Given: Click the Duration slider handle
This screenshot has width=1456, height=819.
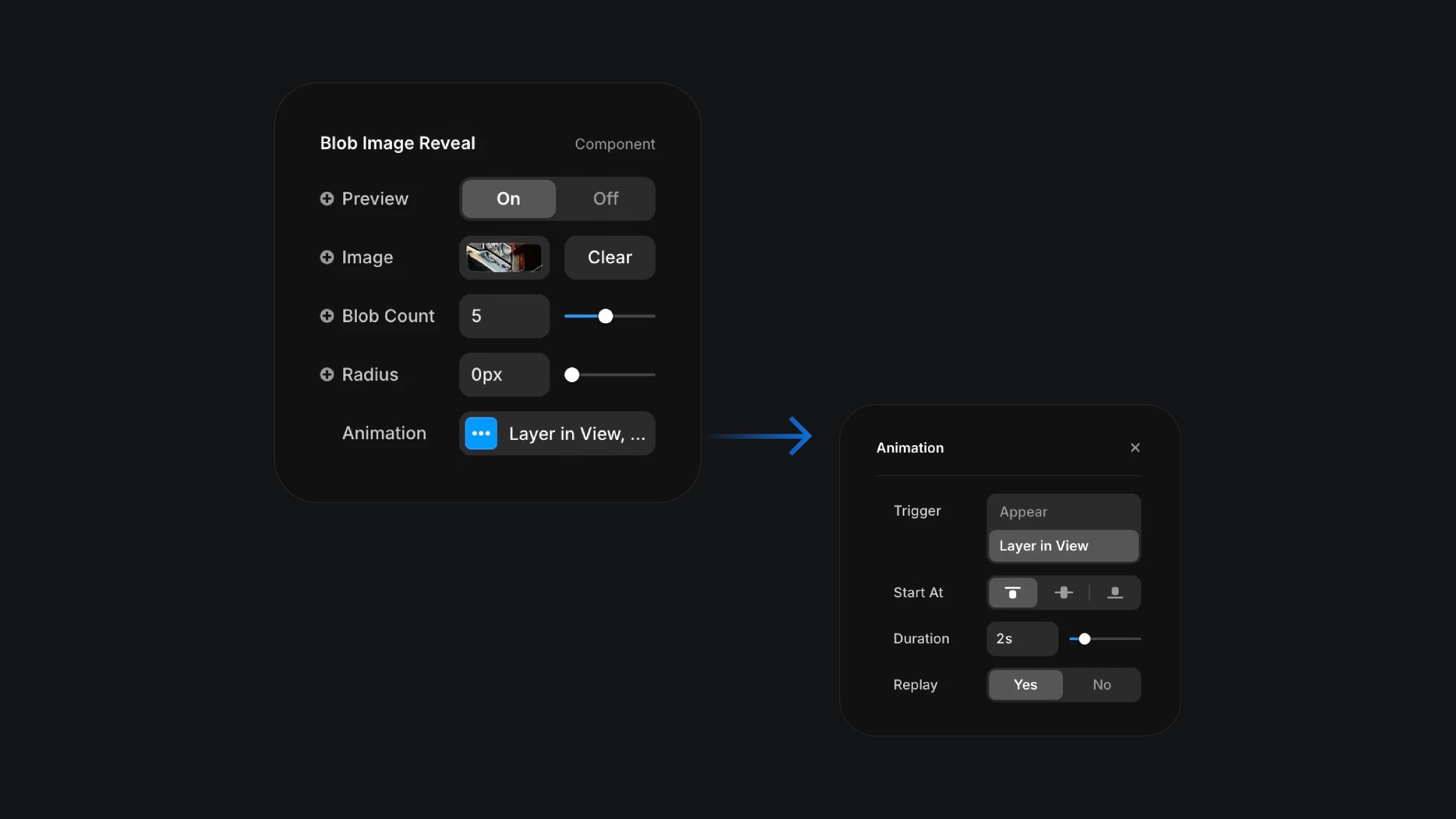Looking at the screenshot, I should pos(1084,638).
